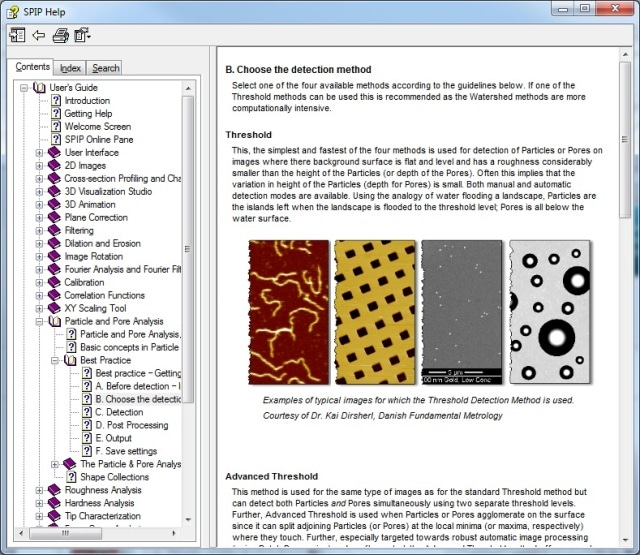The image size is (640, 555).
Task: Go back using the Back arrow icon
Action: point(38,36)
